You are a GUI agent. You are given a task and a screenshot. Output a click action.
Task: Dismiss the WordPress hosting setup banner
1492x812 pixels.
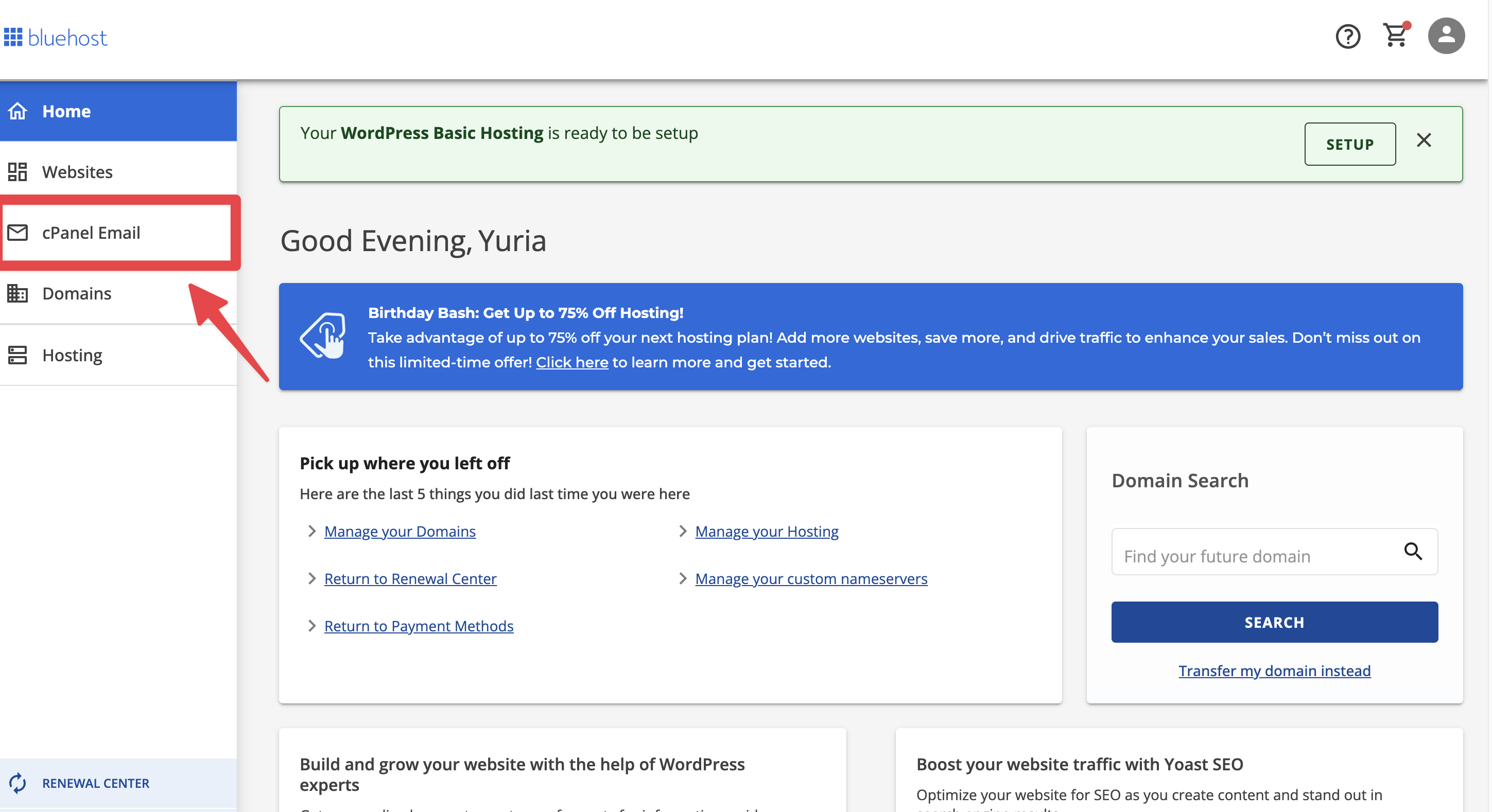pyautogui.click(x=1423, y=140)
